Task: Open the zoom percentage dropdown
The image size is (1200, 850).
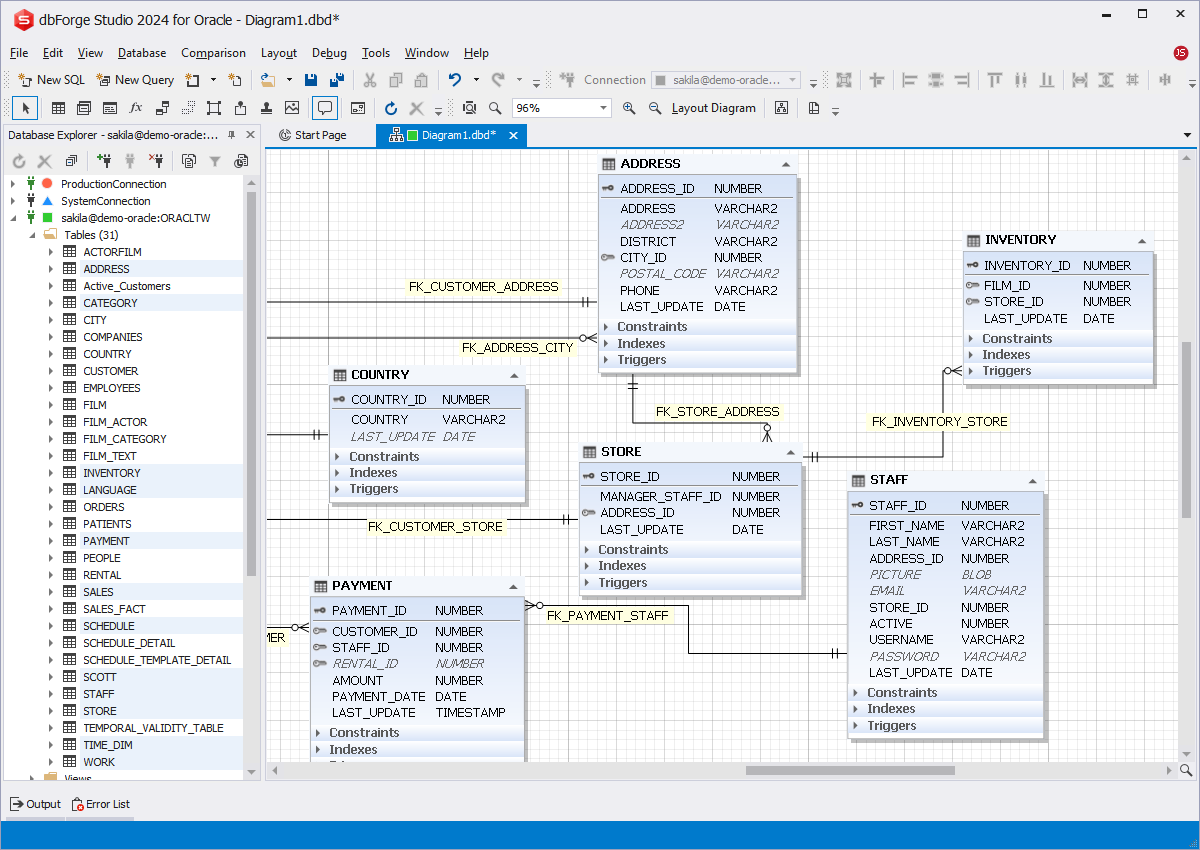Action: tap(603, 108)
